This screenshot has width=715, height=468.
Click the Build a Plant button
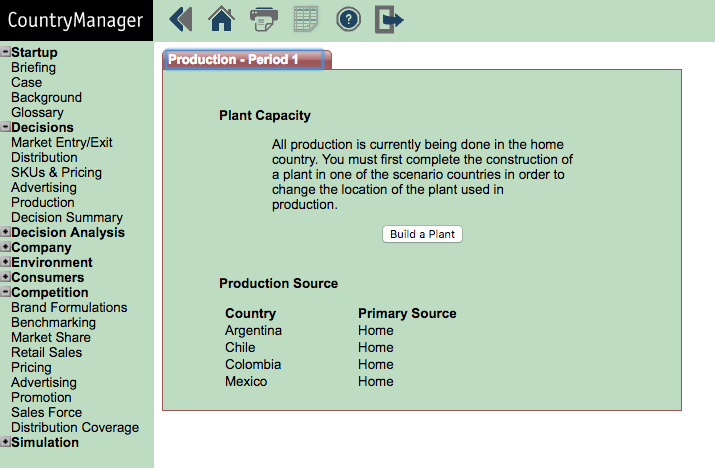click(x=422, y=234)
